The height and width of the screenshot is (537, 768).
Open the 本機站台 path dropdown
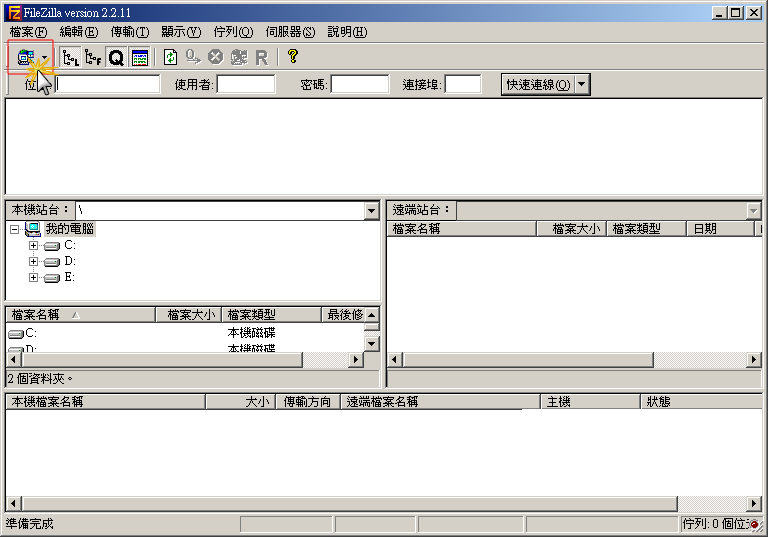[371, 211]
